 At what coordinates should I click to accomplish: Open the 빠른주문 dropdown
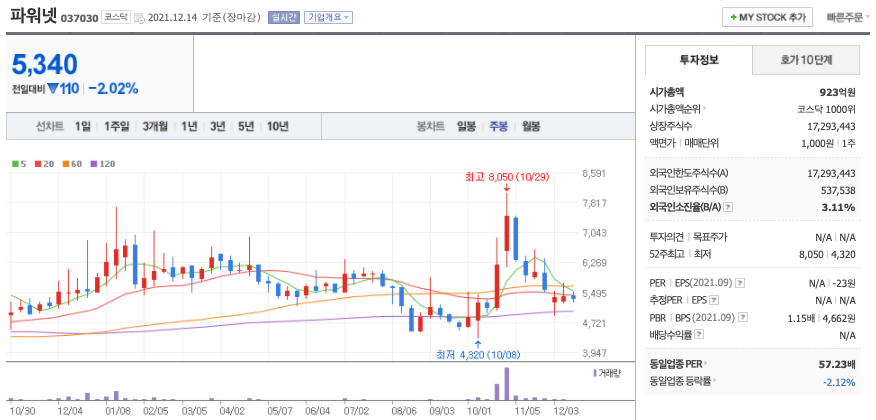pos(848,17)
